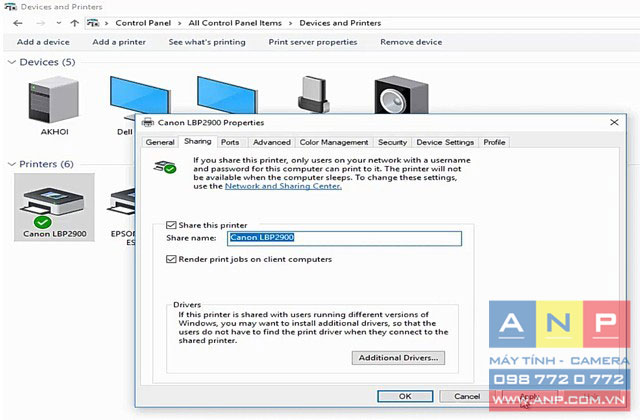Click All Control Panel Items breadcrumb

click(x=235, y=23)
